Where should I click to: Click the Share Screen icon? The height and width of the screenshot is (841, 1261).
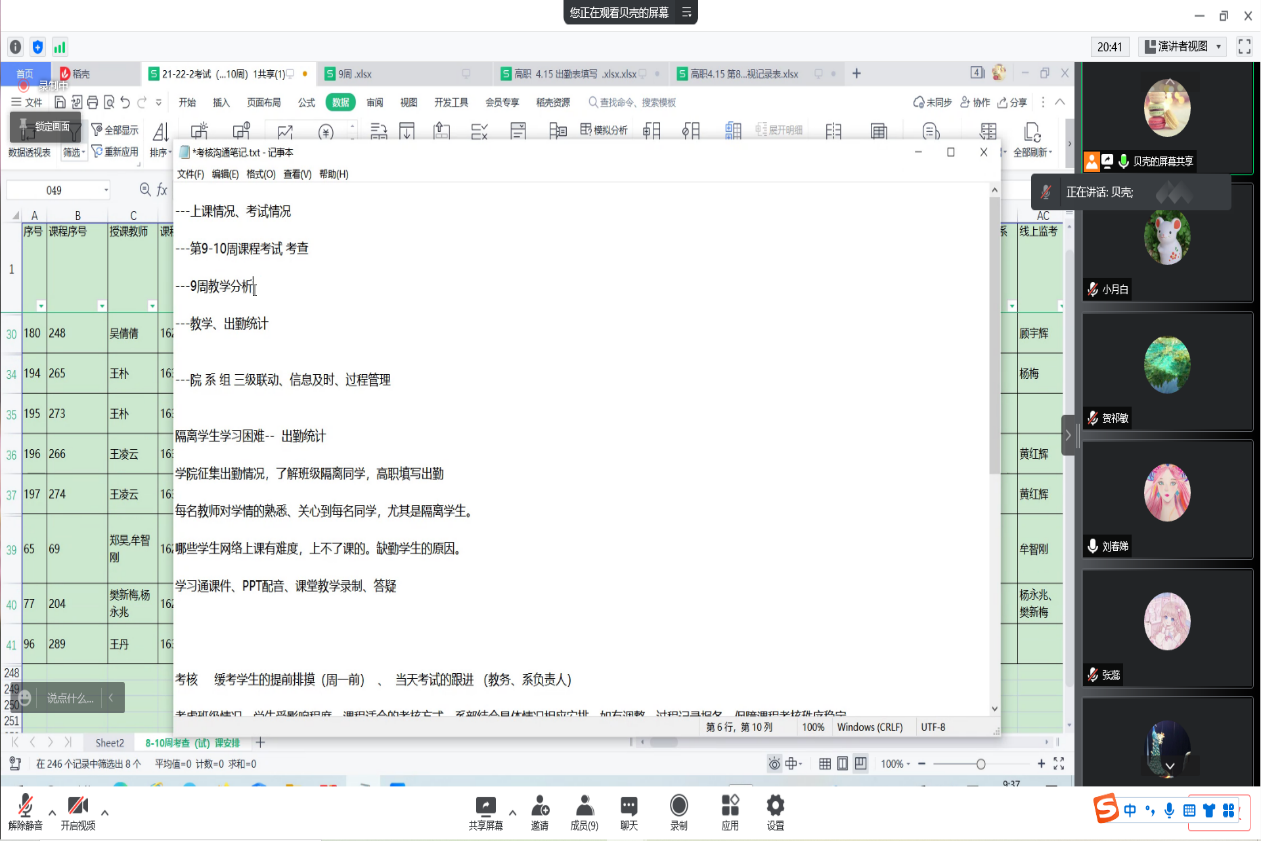pos(485,807)
